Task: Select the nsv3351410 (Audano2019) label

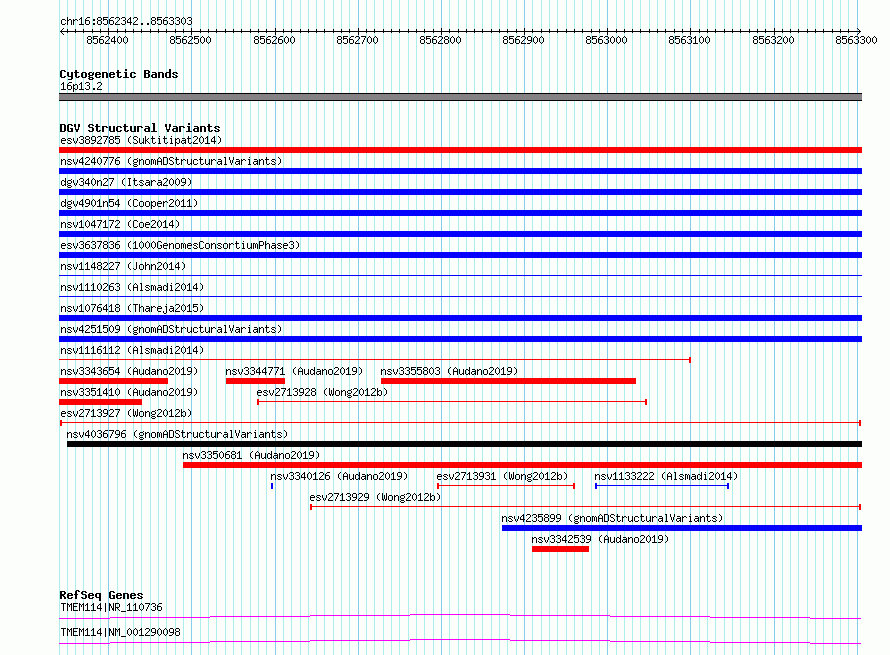Action: pos(129,392)
